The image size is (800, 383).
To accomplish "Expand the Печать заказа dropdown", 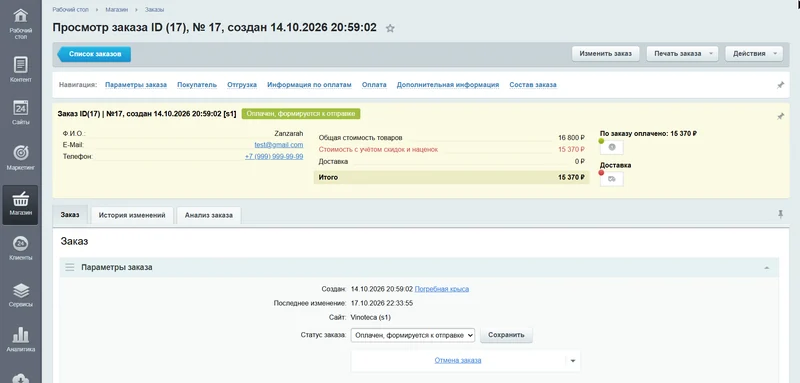I will coord(682,54).
